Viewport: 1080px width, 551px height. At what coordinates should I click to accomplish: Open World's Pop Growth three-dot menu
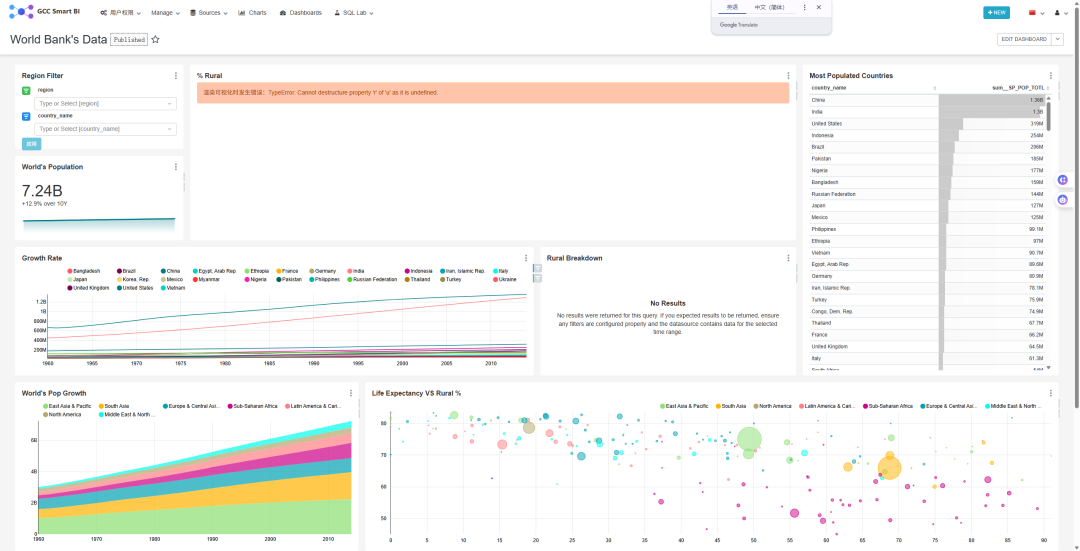pos(351,393)
